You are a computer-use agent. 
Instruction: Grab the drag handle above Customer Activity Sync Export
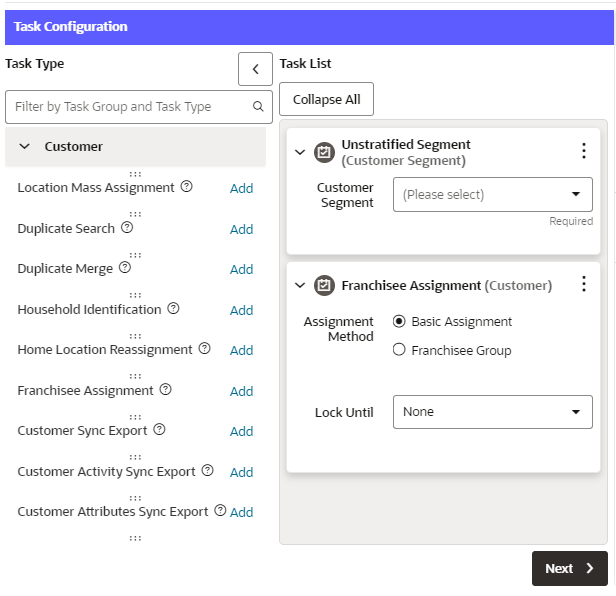pyautogui.click(x=135, y=457)
